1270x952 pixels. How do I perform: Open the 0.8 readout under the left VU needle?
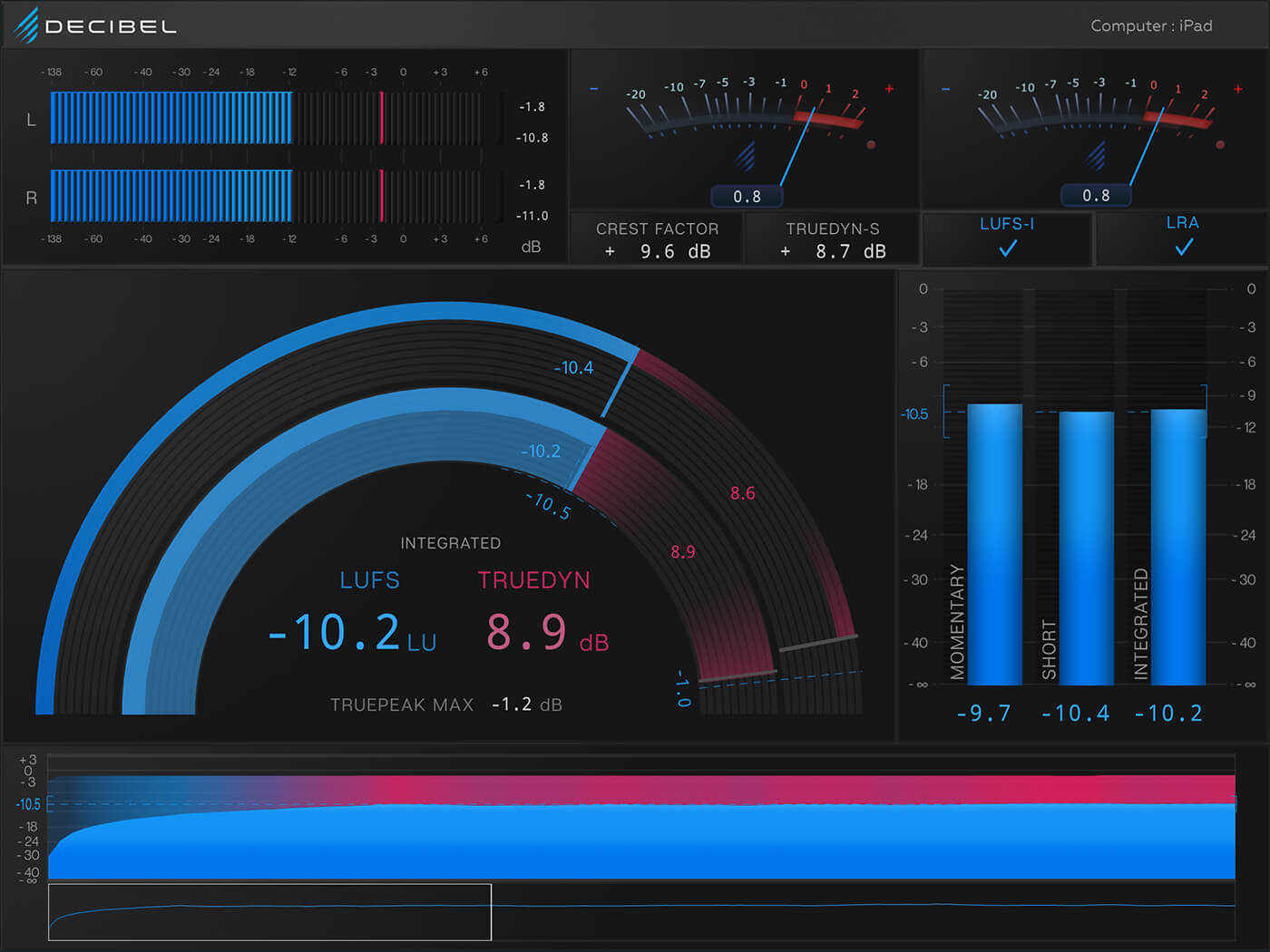point(747,195)
